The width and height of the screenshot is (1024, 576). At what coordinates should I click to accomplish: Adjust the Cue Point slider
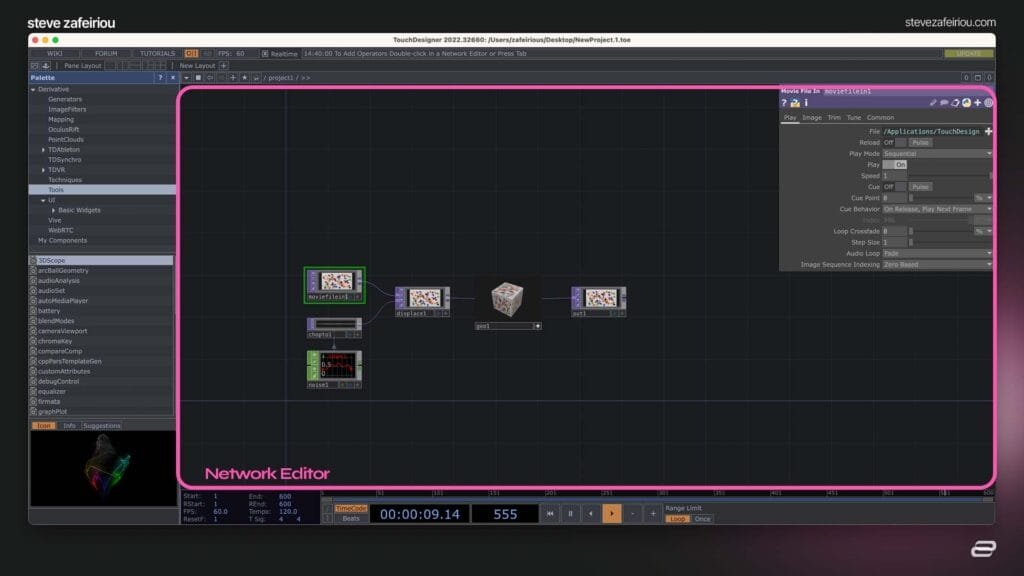(x=940, y=198)
